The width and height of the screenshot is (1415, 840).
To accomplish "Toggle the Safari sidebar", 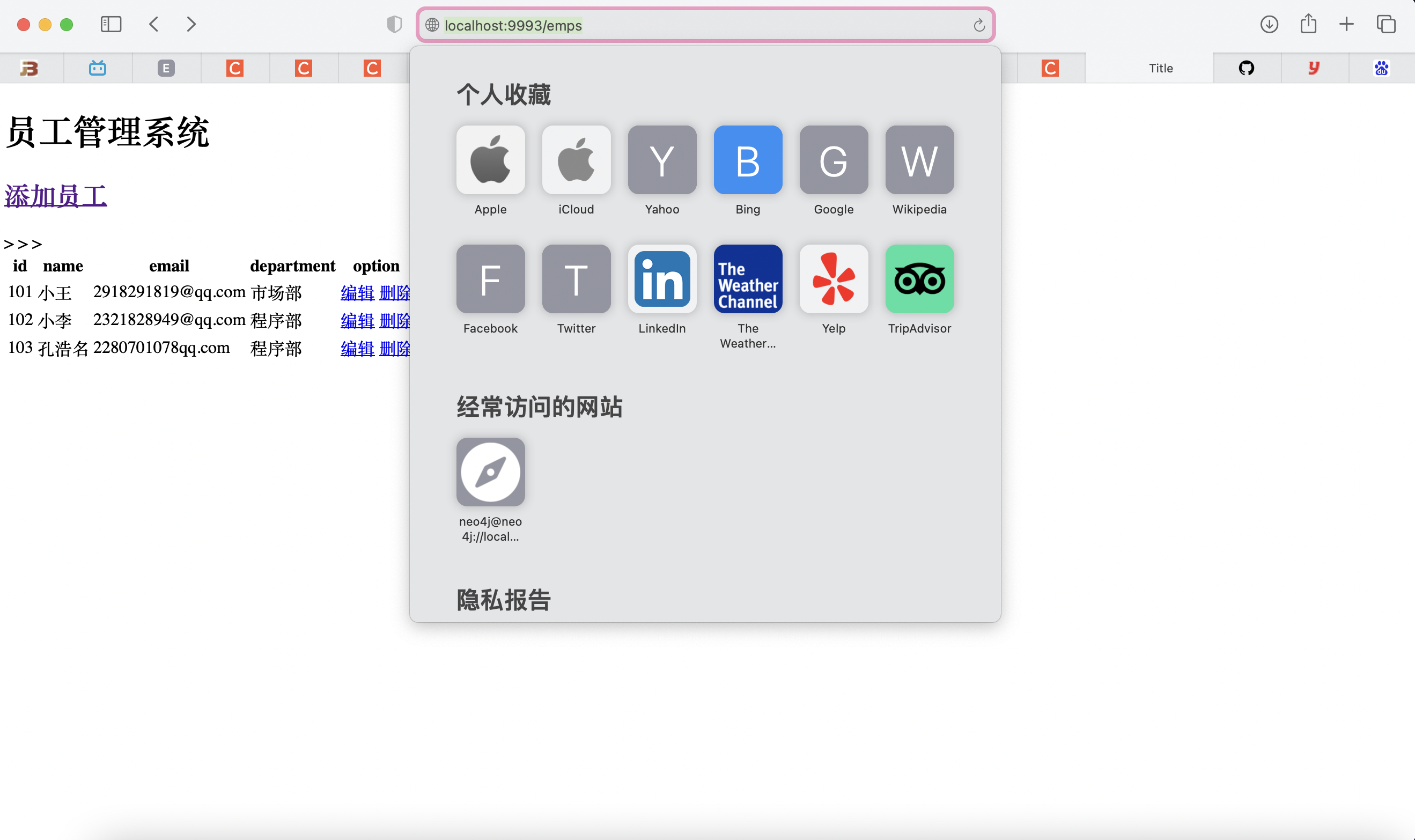I will 111,24.
